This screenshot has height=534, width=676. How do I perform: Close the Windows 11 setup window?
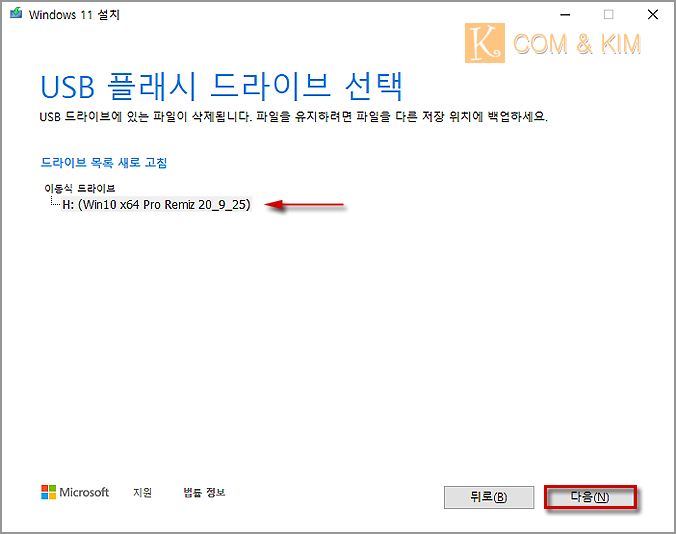pos(653,15)
